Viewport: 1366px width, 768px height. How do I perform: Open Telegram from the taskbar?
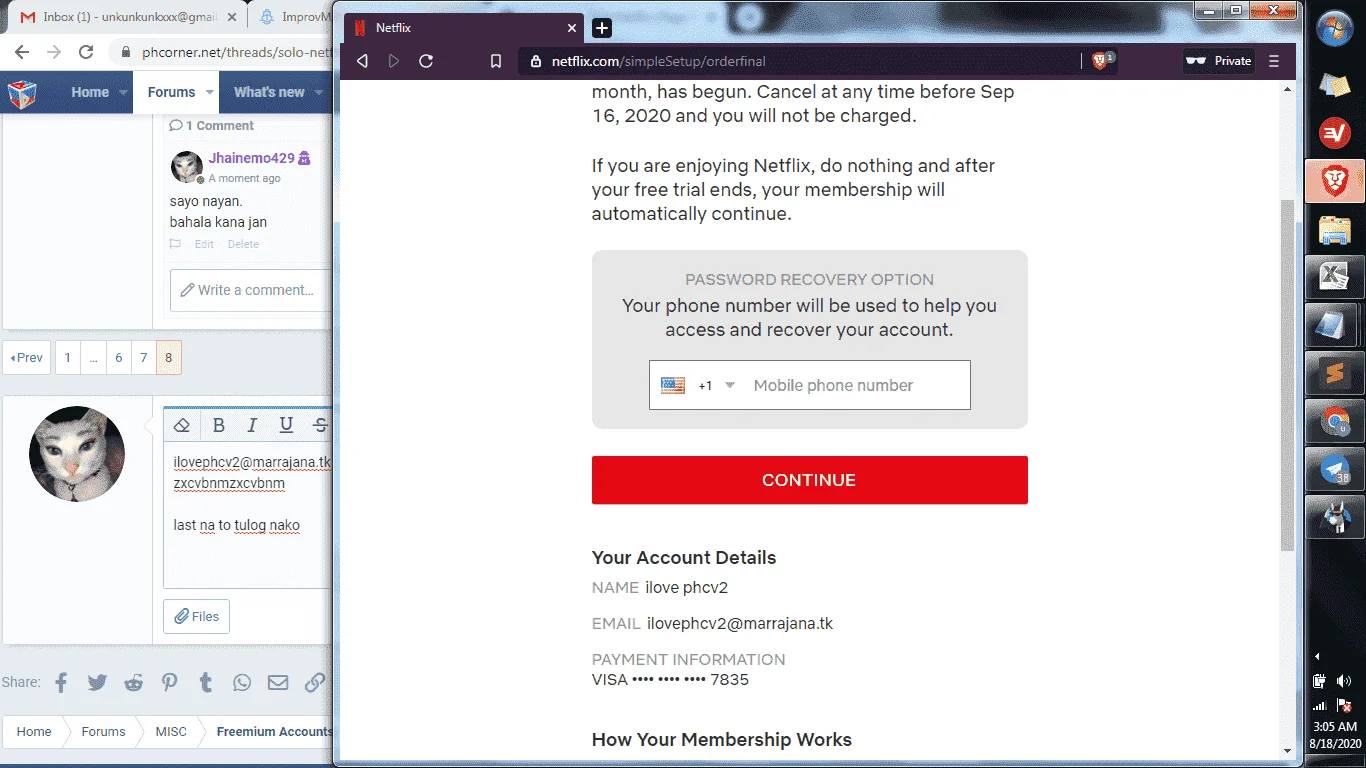pyautogui.click(x=1335, y=471)
